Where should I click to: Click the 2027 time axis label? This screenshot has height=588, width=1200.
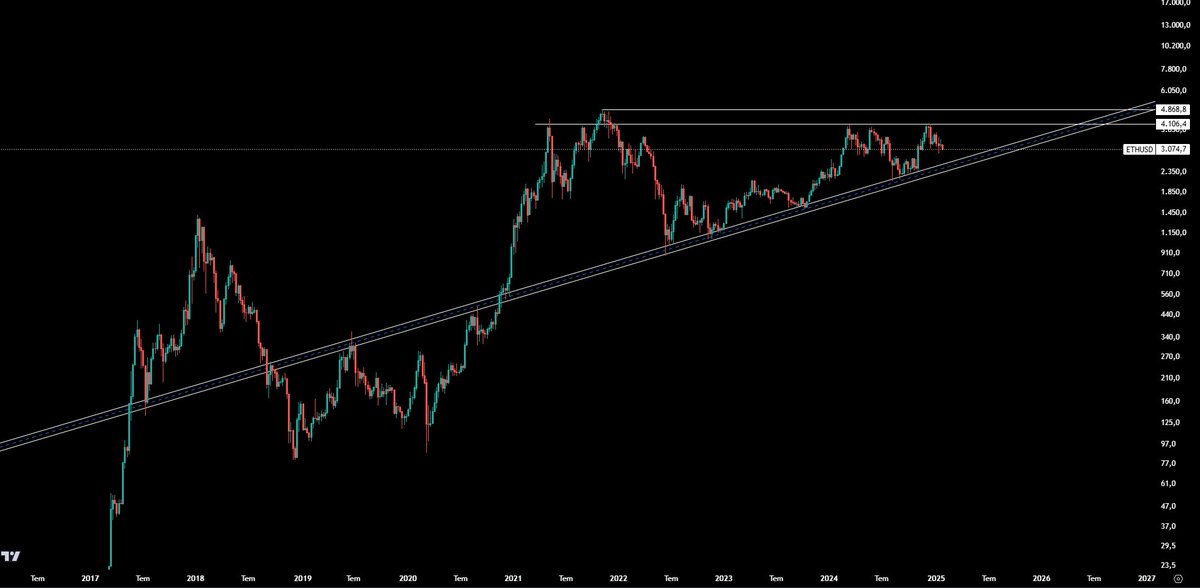[x=1146, y=578]
